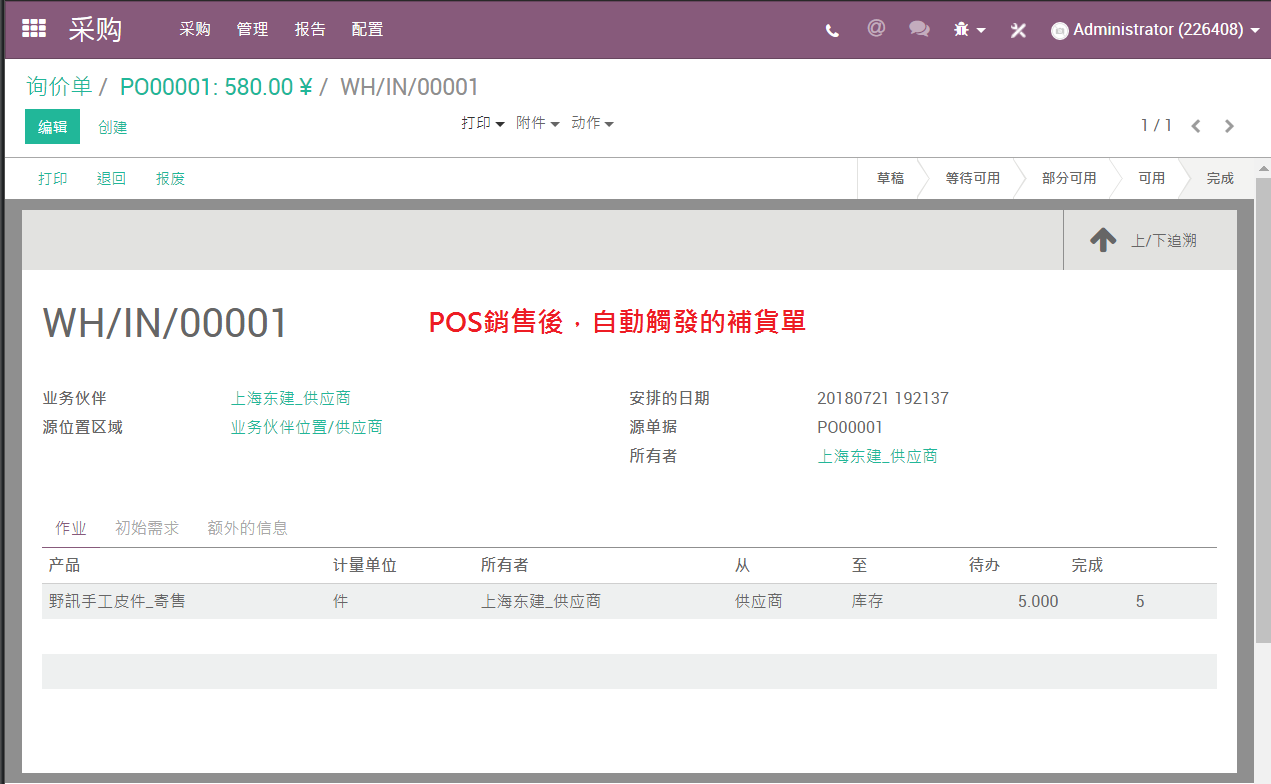Open the 报告 menu
Viewport: 1271px width, 784px height.
coord(310,29)
